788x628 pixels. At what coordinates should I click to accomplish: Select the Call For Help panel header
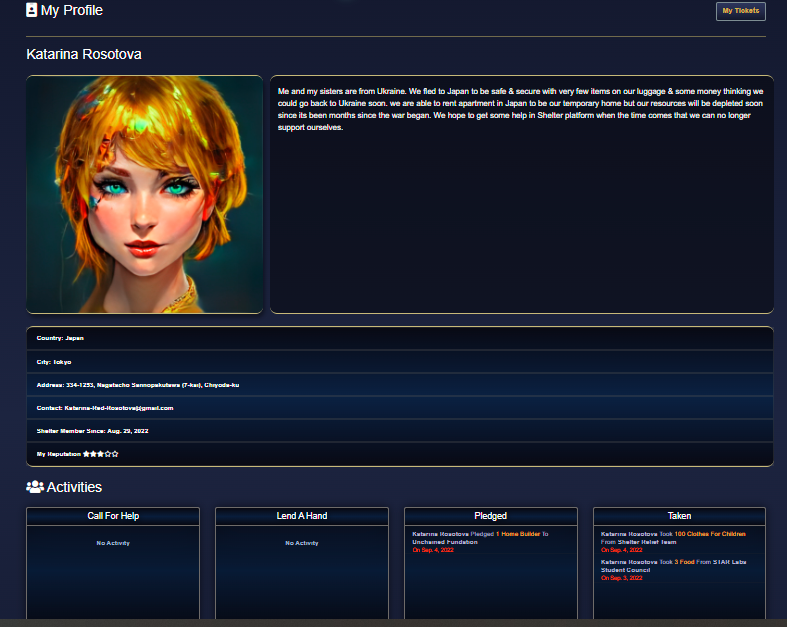tap(113, 516)
